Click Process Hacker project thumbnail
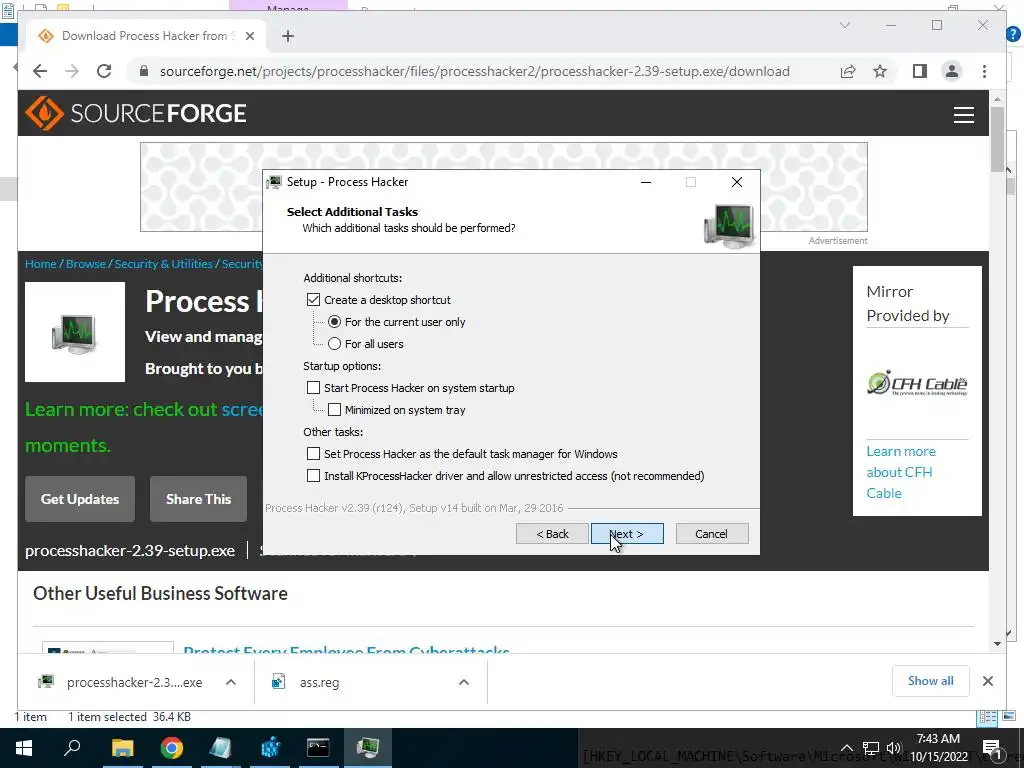 coord(74,332)
